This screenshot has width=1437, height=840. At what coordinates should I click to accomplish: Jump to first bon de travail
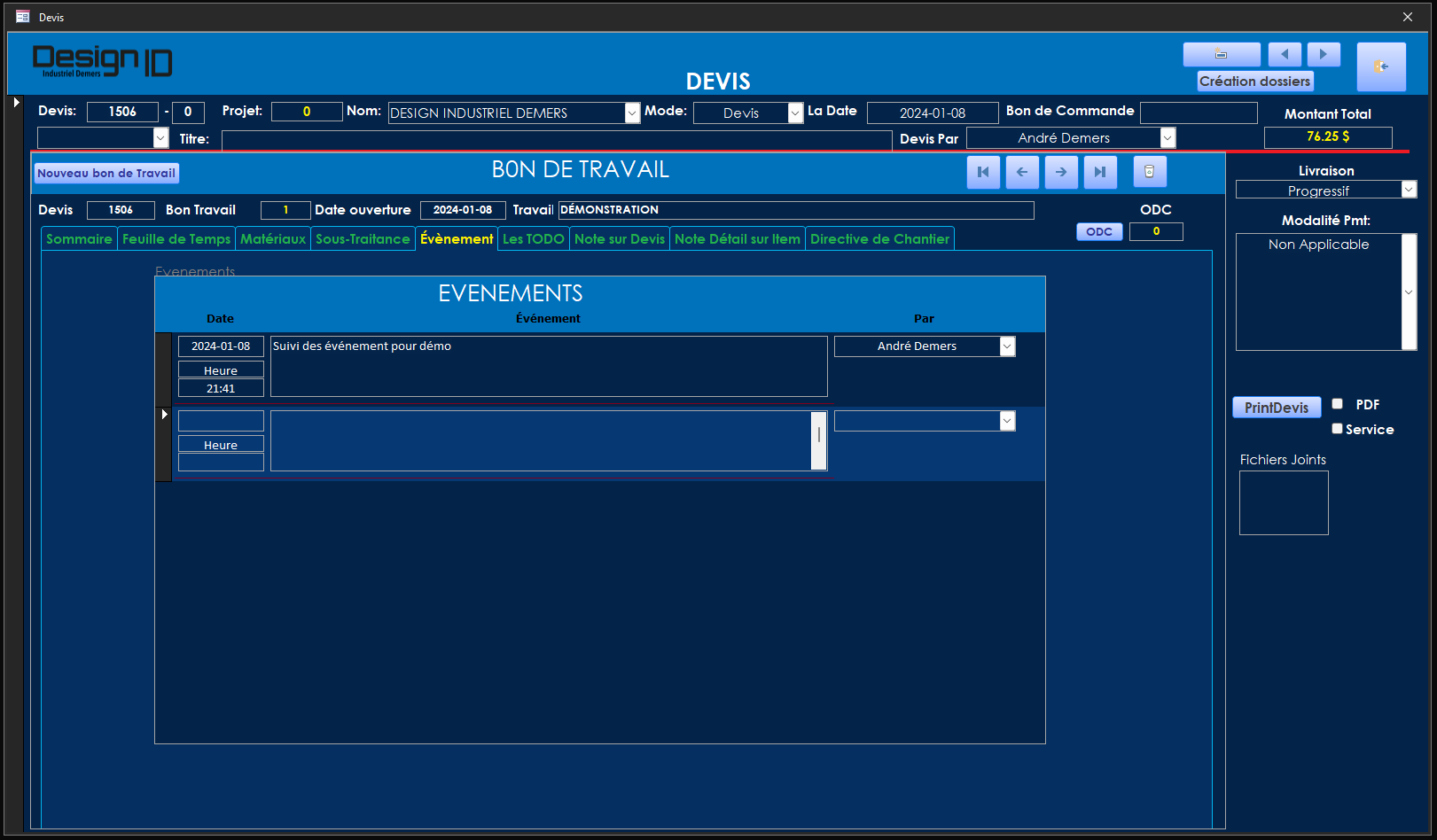click(x=983, y=172)
